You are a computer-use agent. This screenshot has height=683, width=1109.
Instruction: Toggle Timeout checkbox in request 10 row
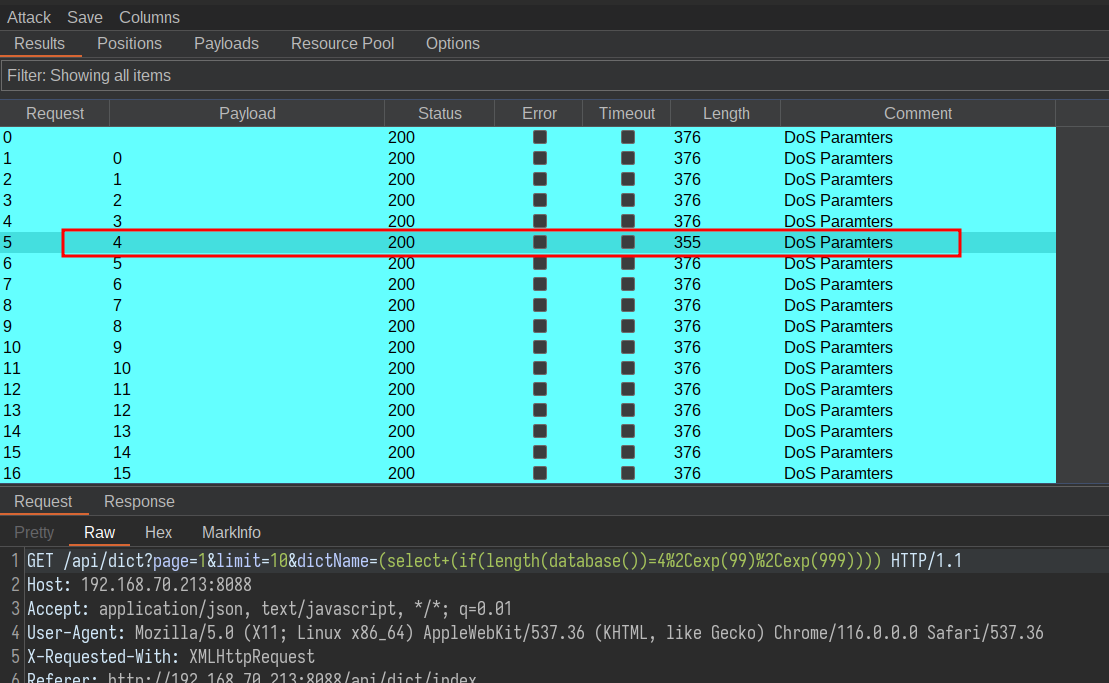pyautogui.click(x=627, y=347)
